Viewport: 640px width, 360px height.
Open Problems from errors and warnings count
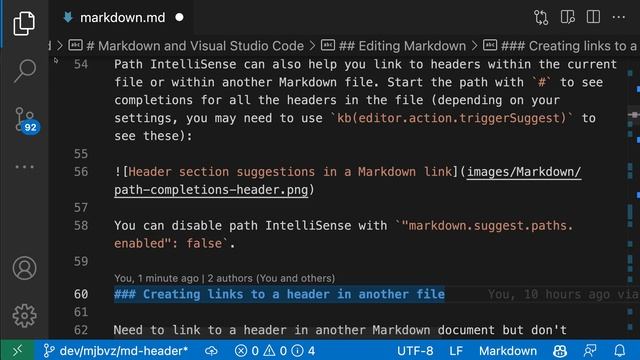point(275,351)
